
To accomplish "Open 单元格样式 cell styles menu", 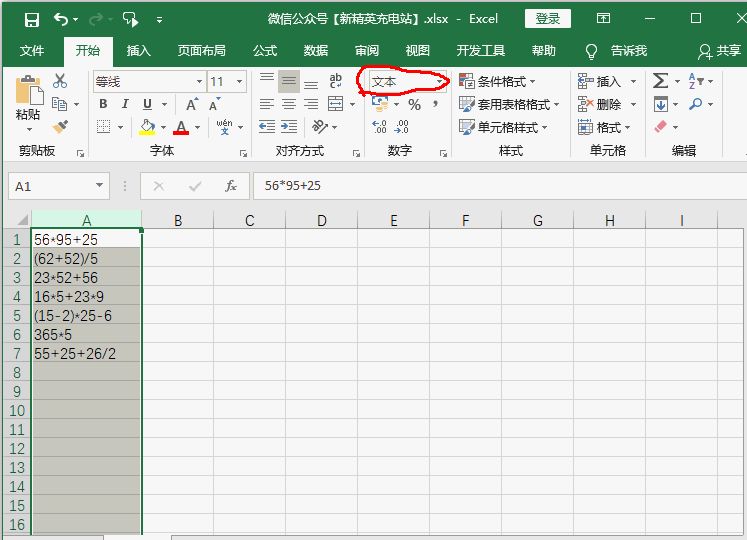I will (503, 127).
